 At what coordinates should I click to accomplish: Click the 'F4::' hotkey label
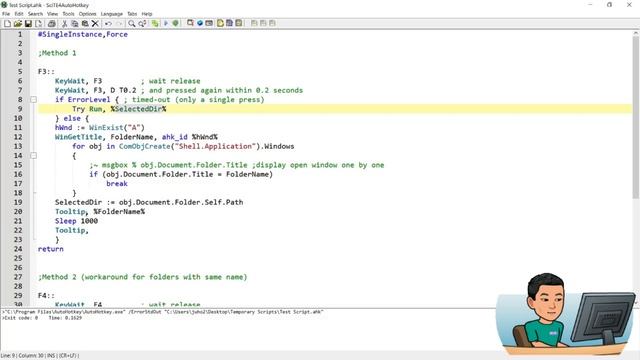click(46, 296)
